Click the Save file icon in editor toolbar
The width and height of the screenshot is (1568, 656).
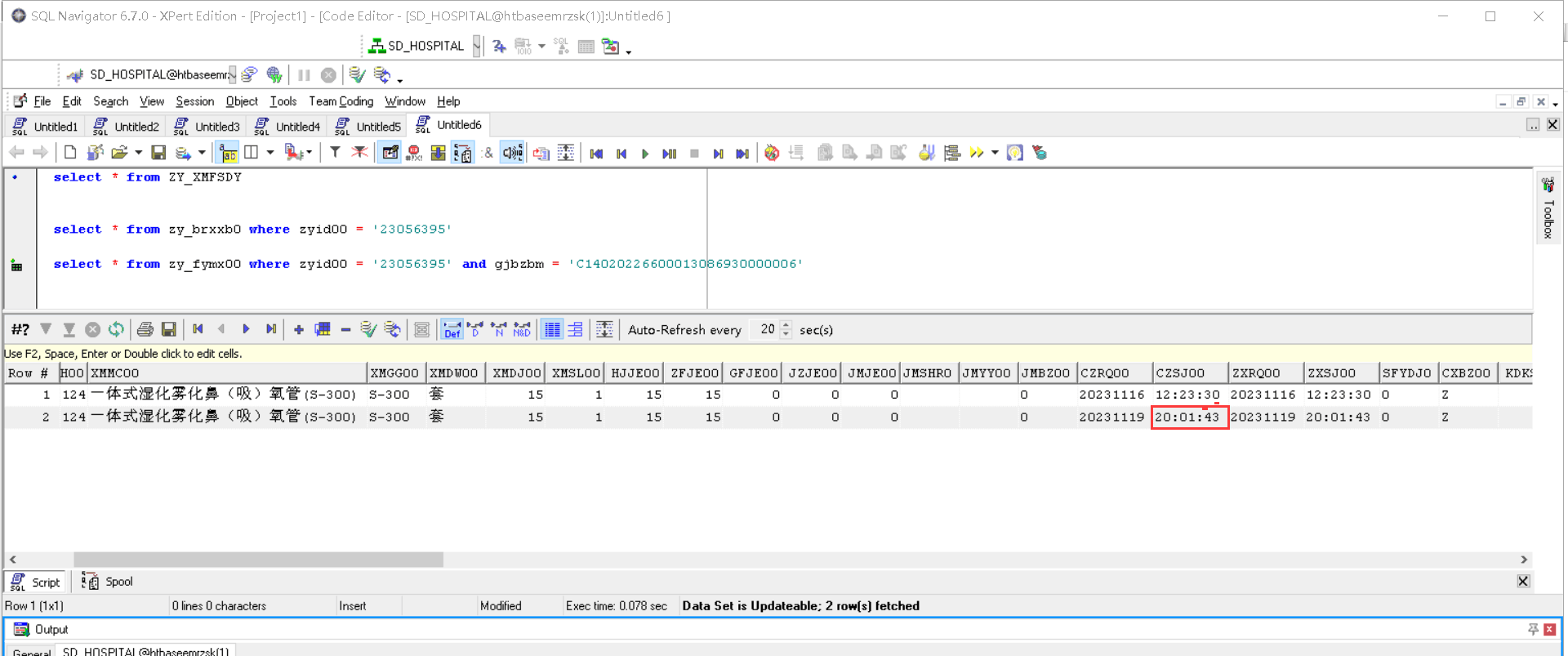[158, 153]
